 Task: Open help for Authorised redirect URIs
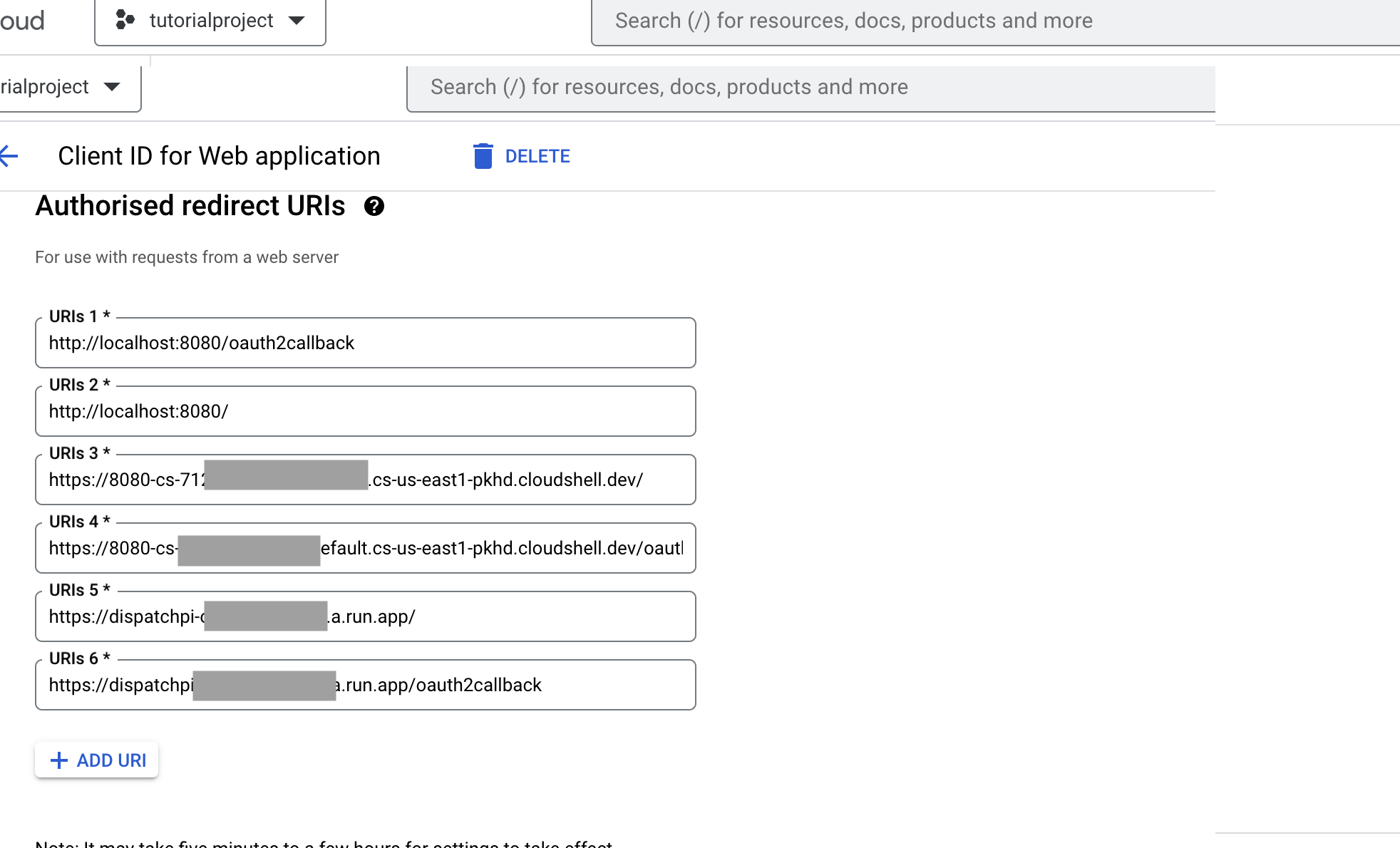pyautogui.click(x=374, y=206)
